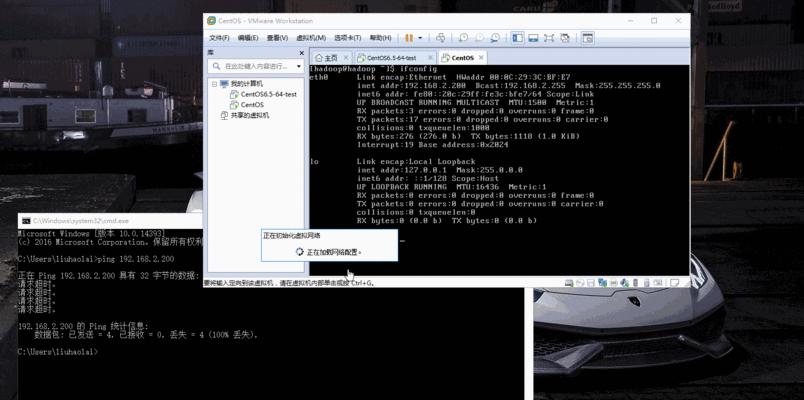
Task: Open the message log status icon
Action: [675, 283]
